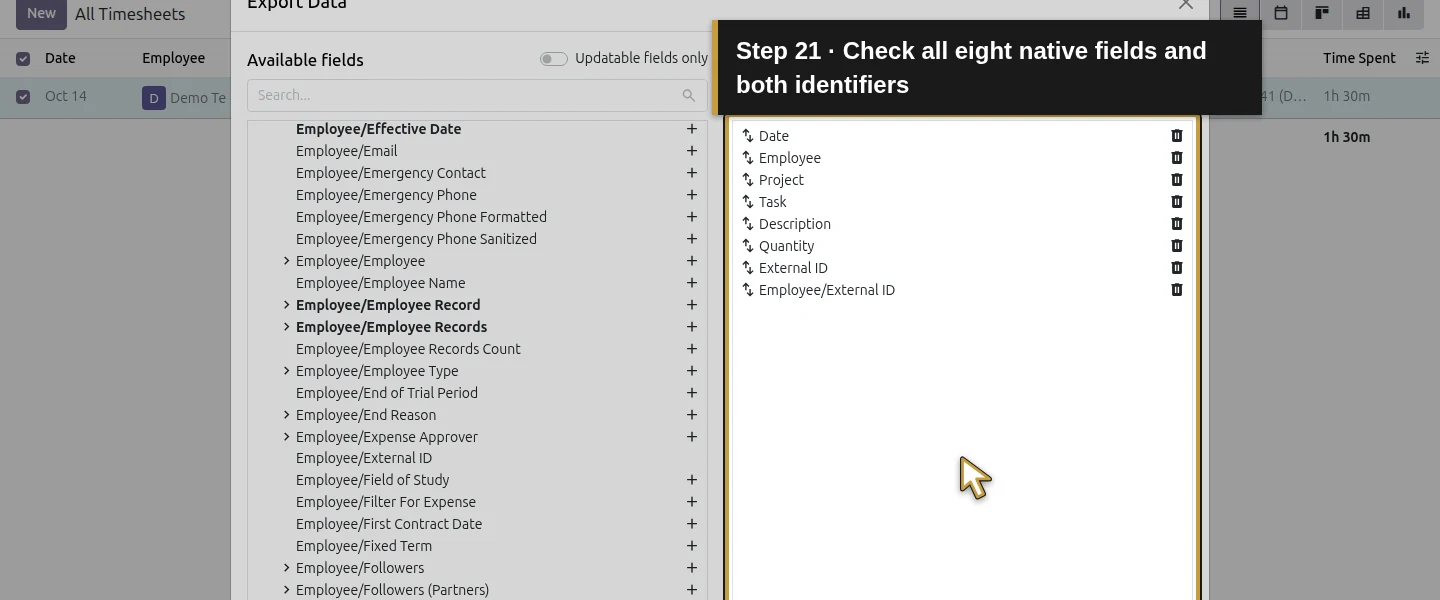
Task: Select Employee/Emergency Phone Formatted row
Action: coord(421,217)
